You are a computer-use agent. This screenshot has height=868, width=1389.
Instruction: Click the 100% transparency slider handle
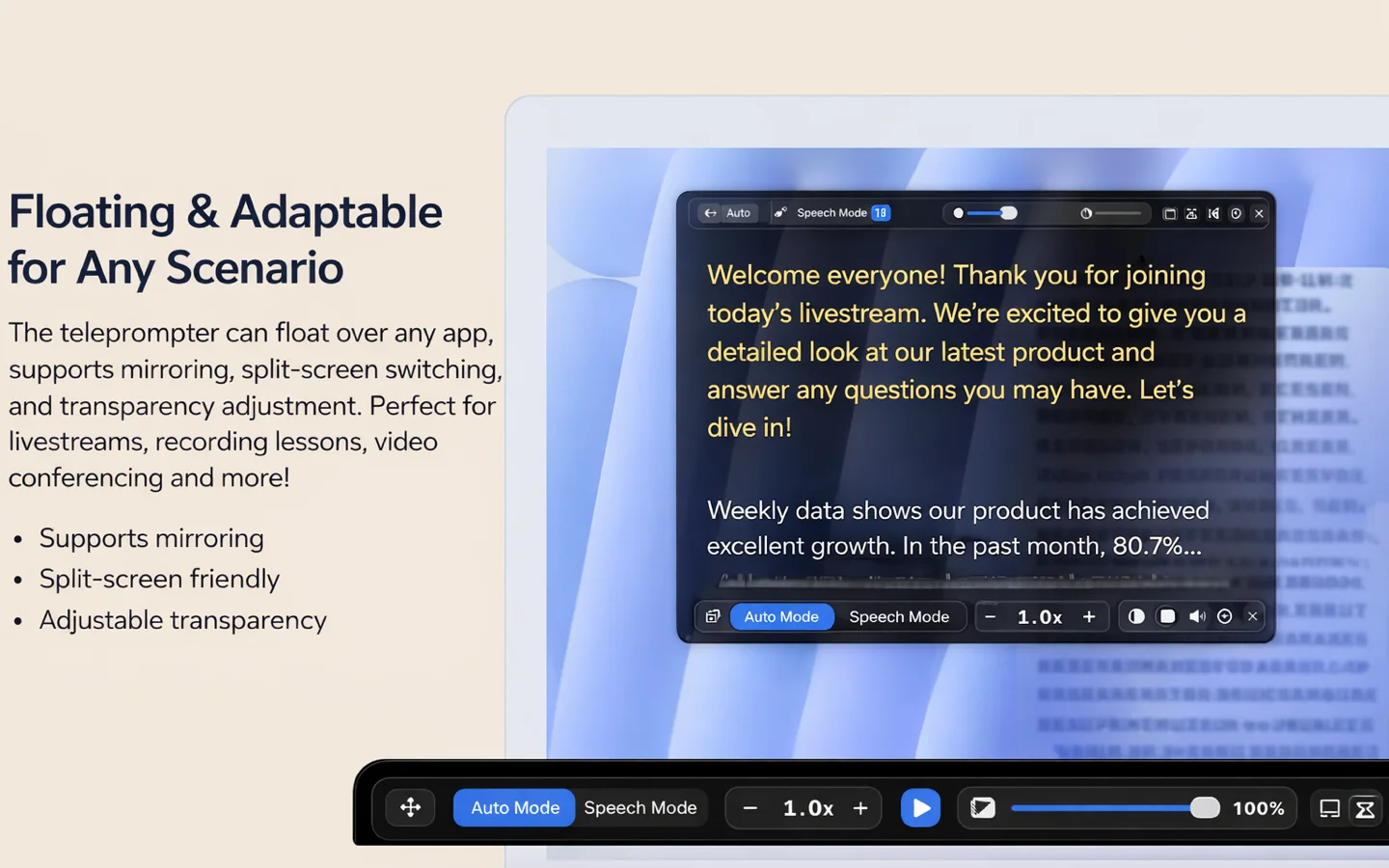point(1204,808)
